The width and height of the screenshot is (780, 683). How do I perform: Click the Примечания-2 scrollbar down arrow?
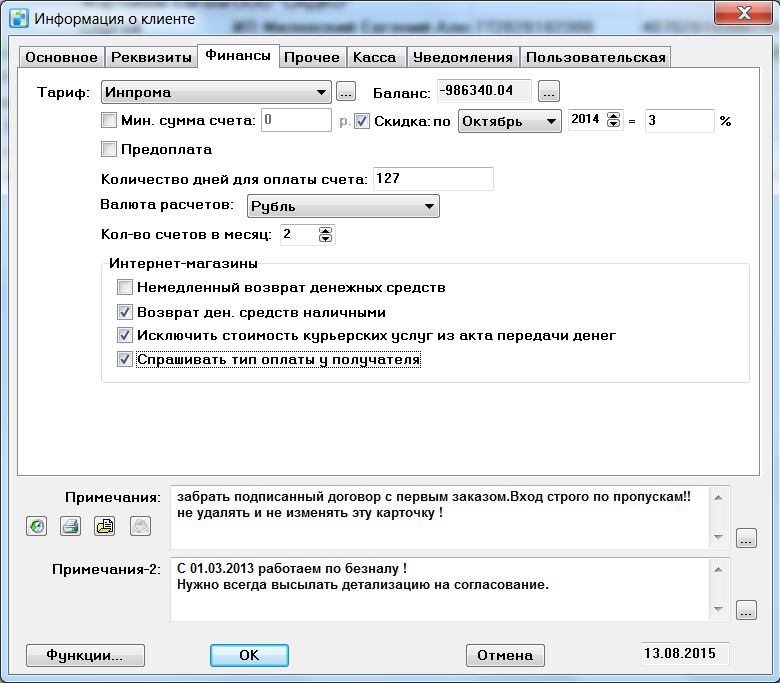pyautogui.click(x=718, y=609)
